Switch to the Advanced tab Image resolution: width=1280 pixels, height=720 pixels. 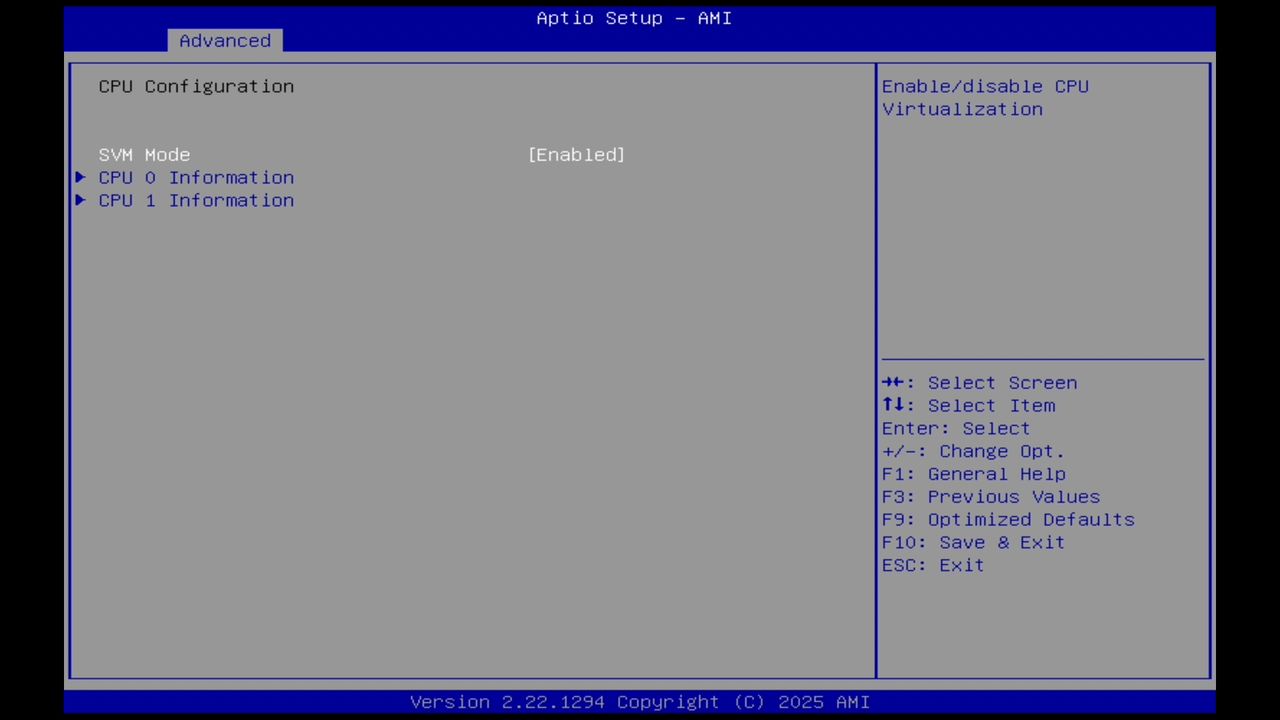click(224, 40)
